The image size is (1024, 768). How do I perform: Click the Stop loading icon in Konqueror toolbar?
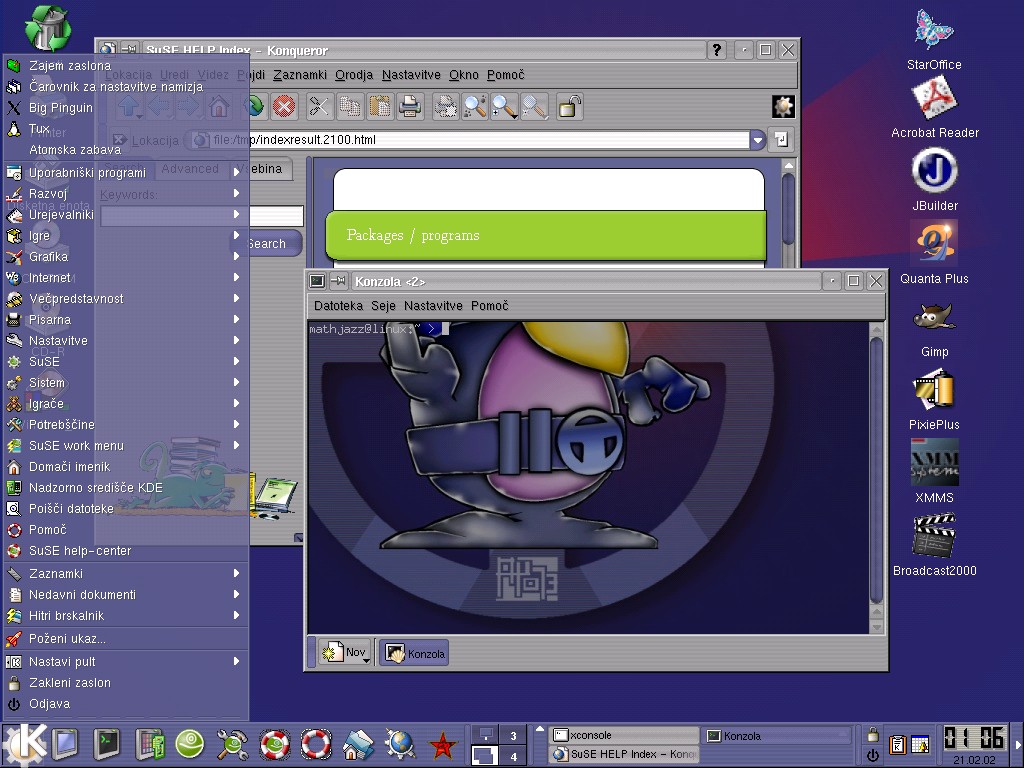(x=283, y=106)
